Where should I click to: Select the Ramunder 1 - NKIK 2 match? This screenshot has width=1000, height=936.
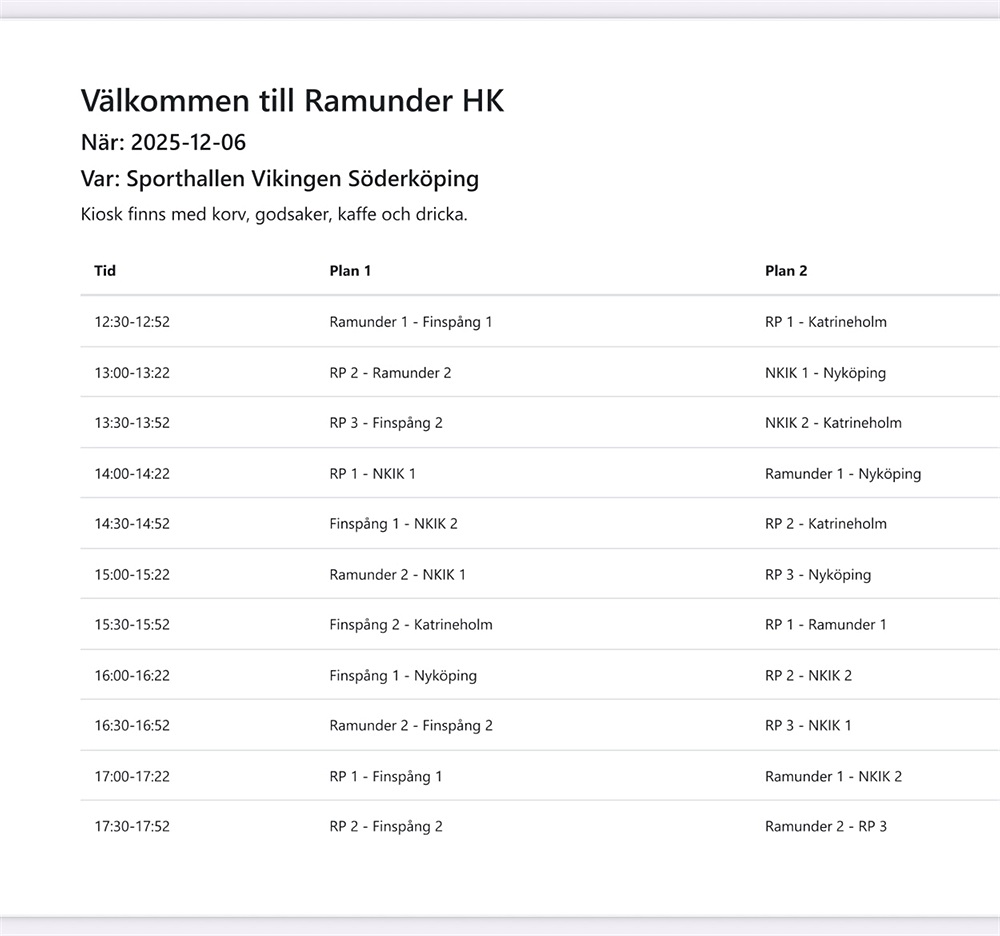[x=833, y=777]
